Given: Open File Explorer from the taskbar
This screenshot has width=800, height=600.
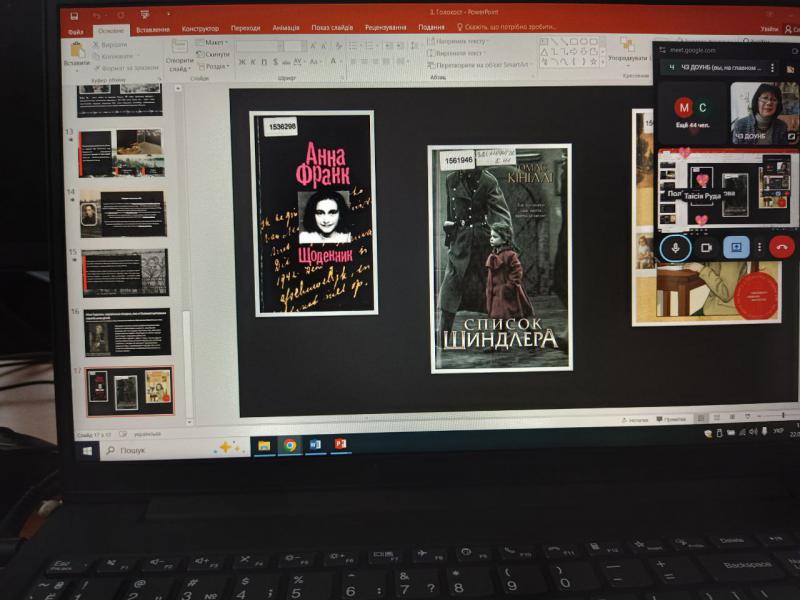Looking at the screenshot, I should pyautogui.click(x=264, y=446).
